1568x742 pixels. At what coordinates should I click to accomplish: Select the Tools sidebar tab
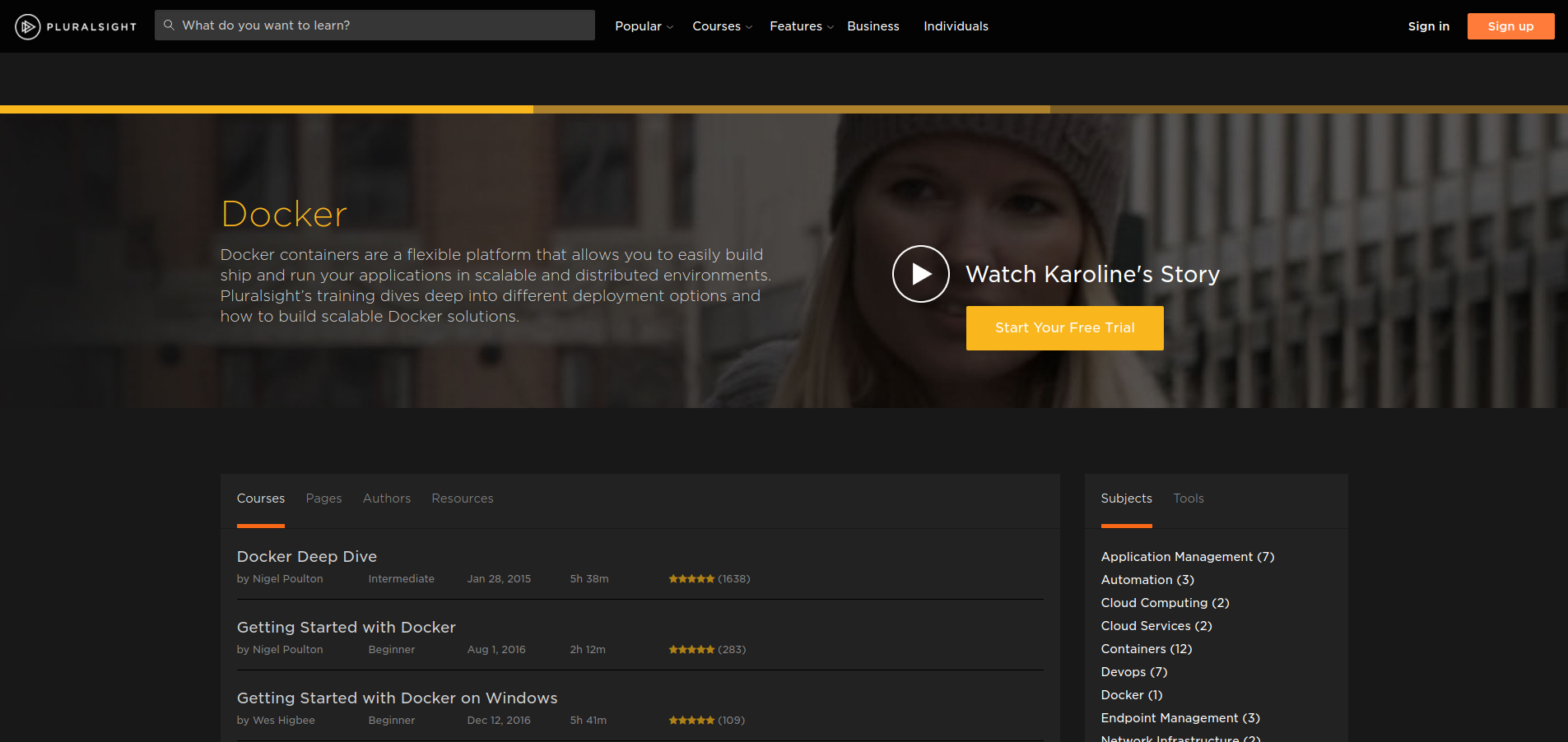[x=1189, y=499]
